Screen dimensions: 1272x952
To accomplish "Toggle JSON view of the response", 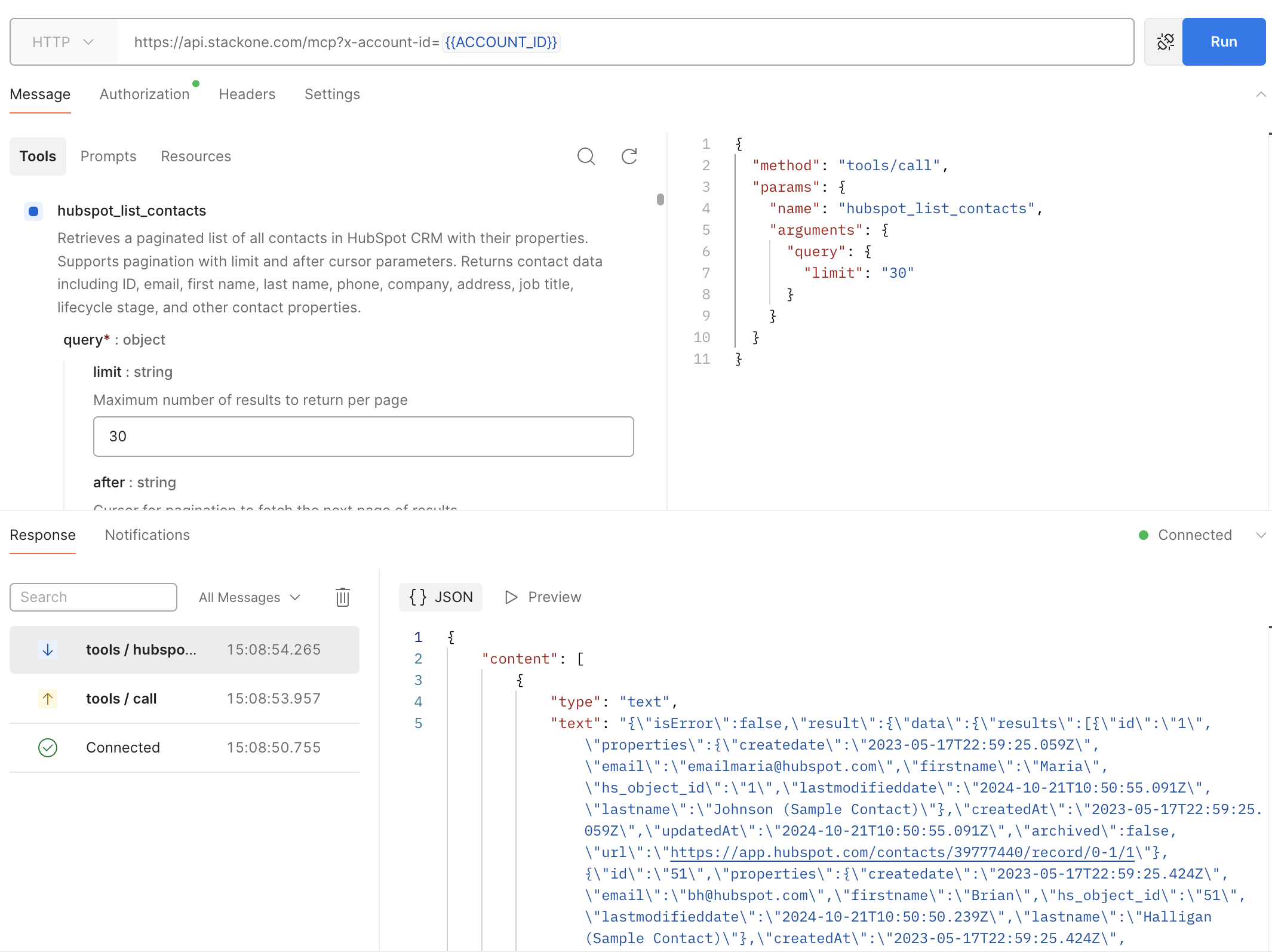I will coord(440,597).
